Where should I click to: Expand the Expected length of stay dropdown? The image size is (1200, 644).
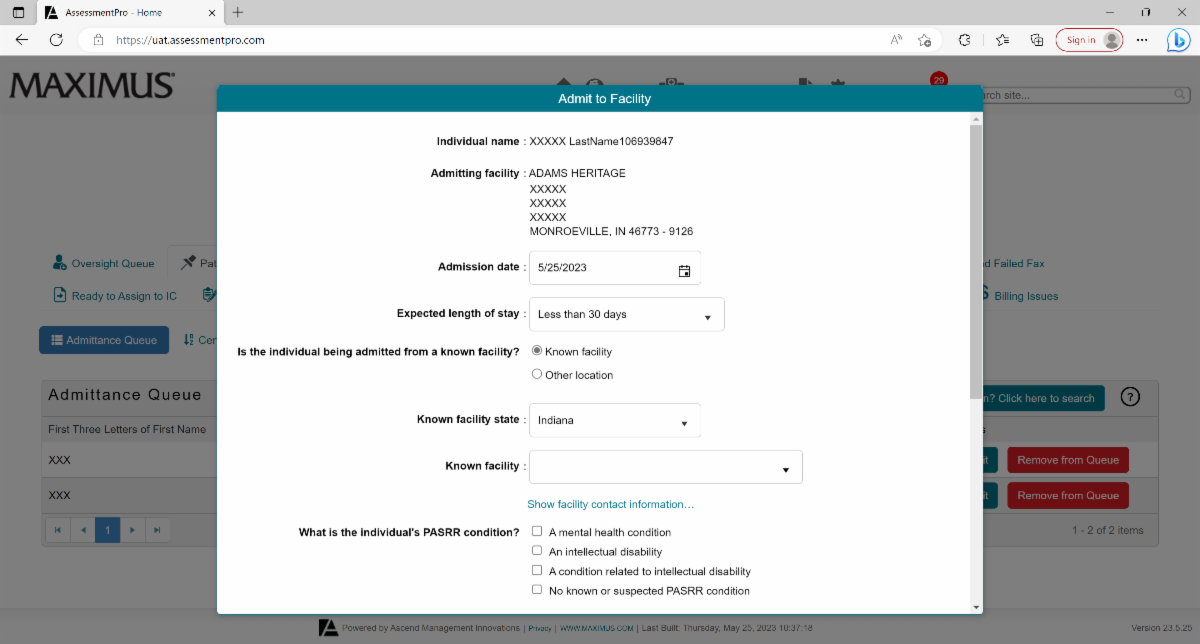click(625, 314)
